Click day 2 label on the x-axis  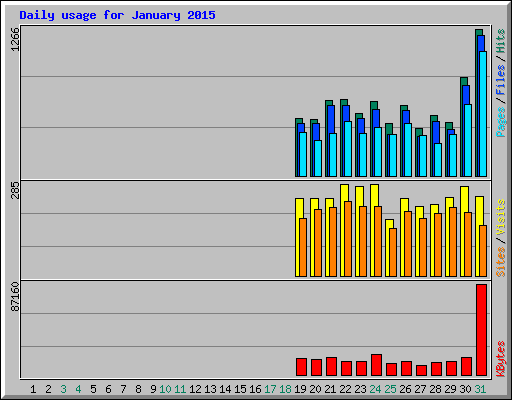(48, 389)
